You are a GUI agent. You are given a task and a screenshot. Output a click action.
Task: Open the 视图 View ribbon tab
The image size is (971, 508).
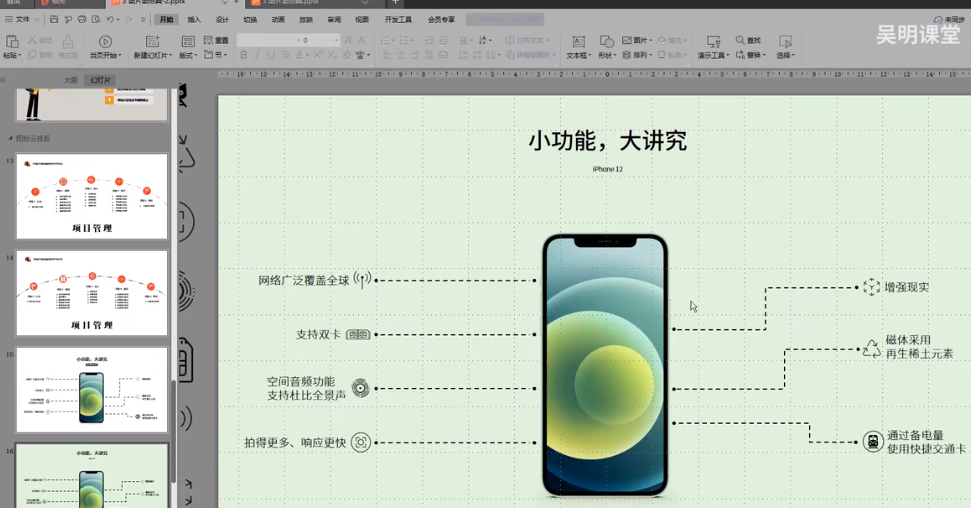(362, 19)
